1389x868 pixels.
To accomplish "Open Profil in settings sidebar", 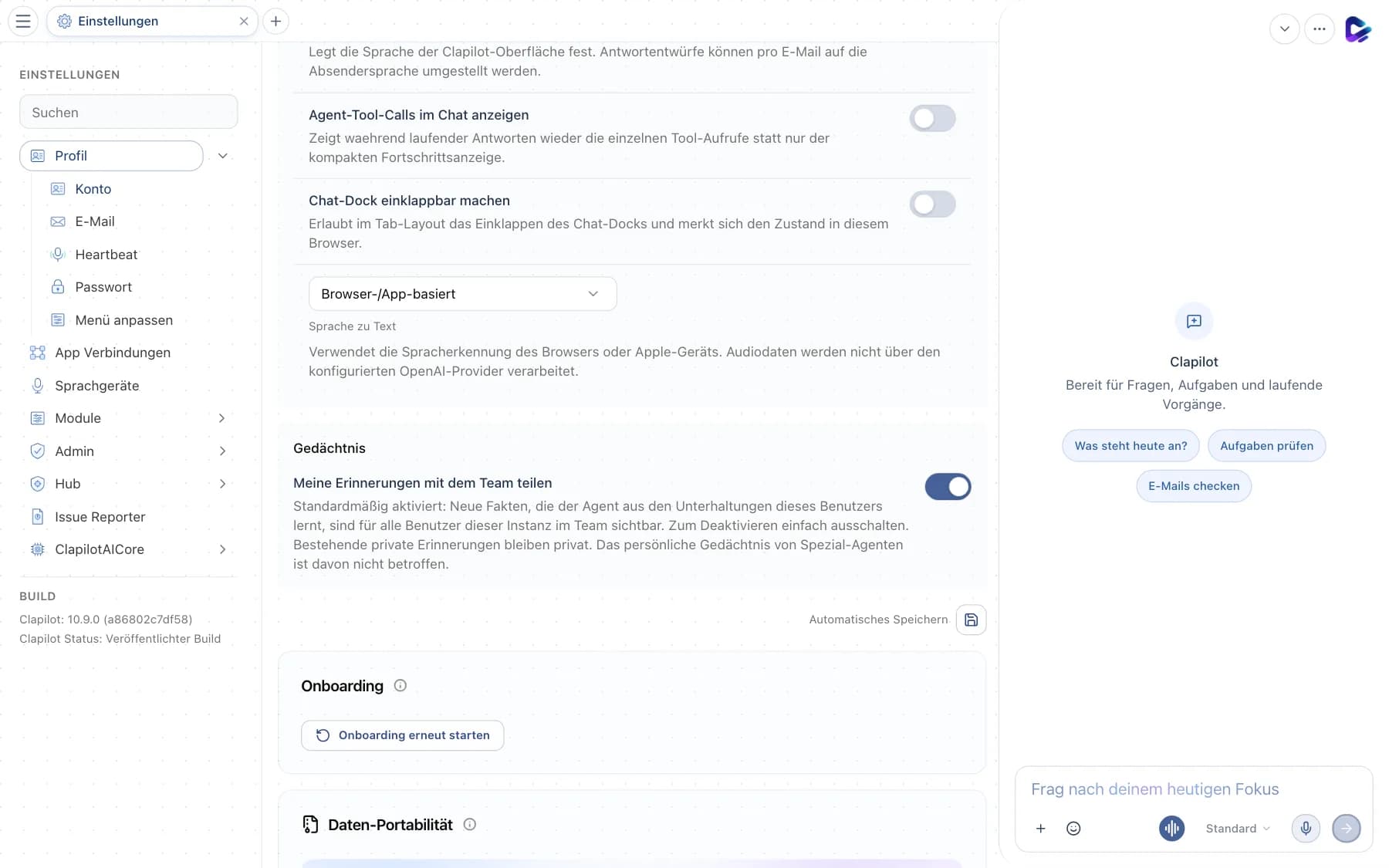I will tap(111, 156).
